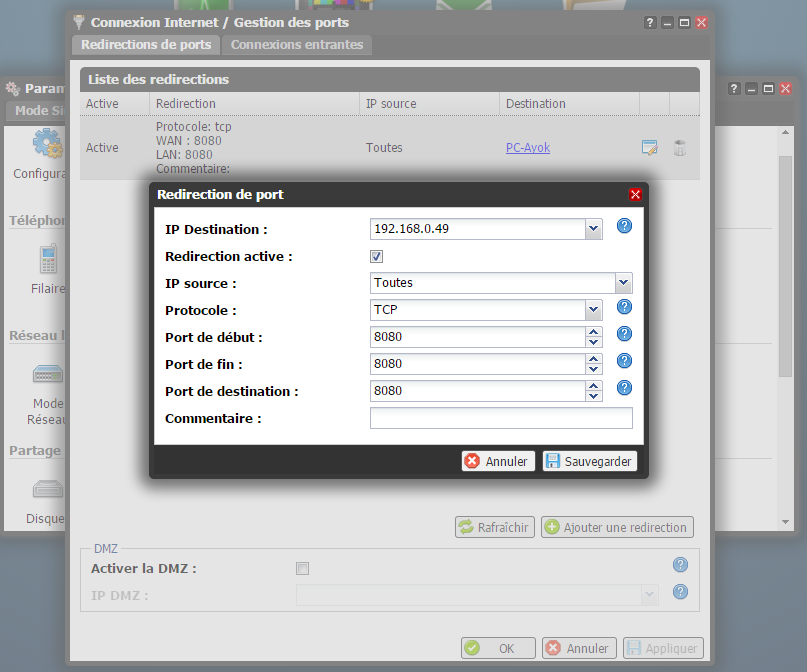Switch to the Connexions entrantes tab
Image resolution: width=807 pixels, height=672 pixels.
click(x=297, y=45)
